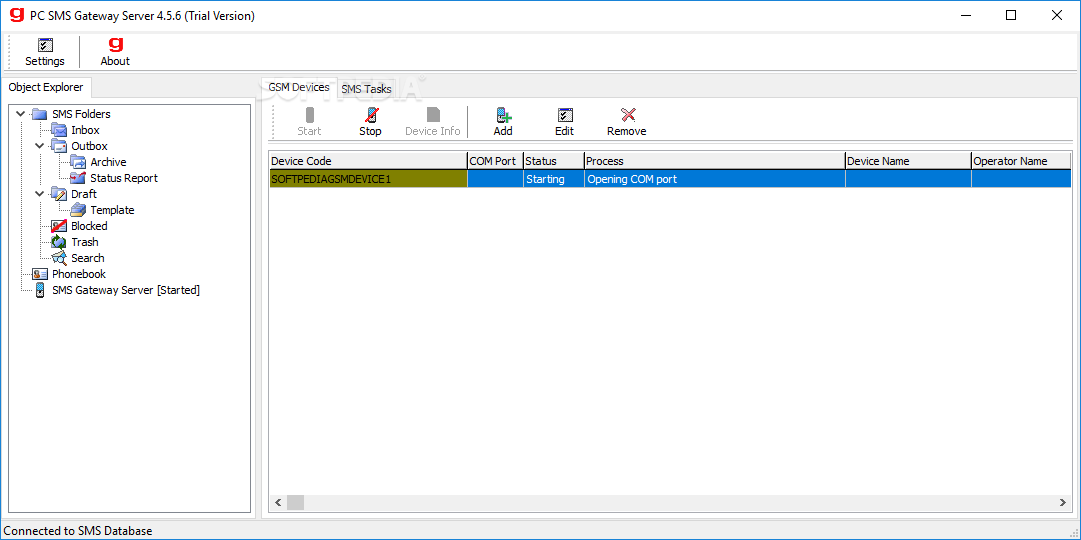Select SMS Gateway Server [Started] item
The width and height of the screenshot is (1081, 540).
(x=126, y=290)
